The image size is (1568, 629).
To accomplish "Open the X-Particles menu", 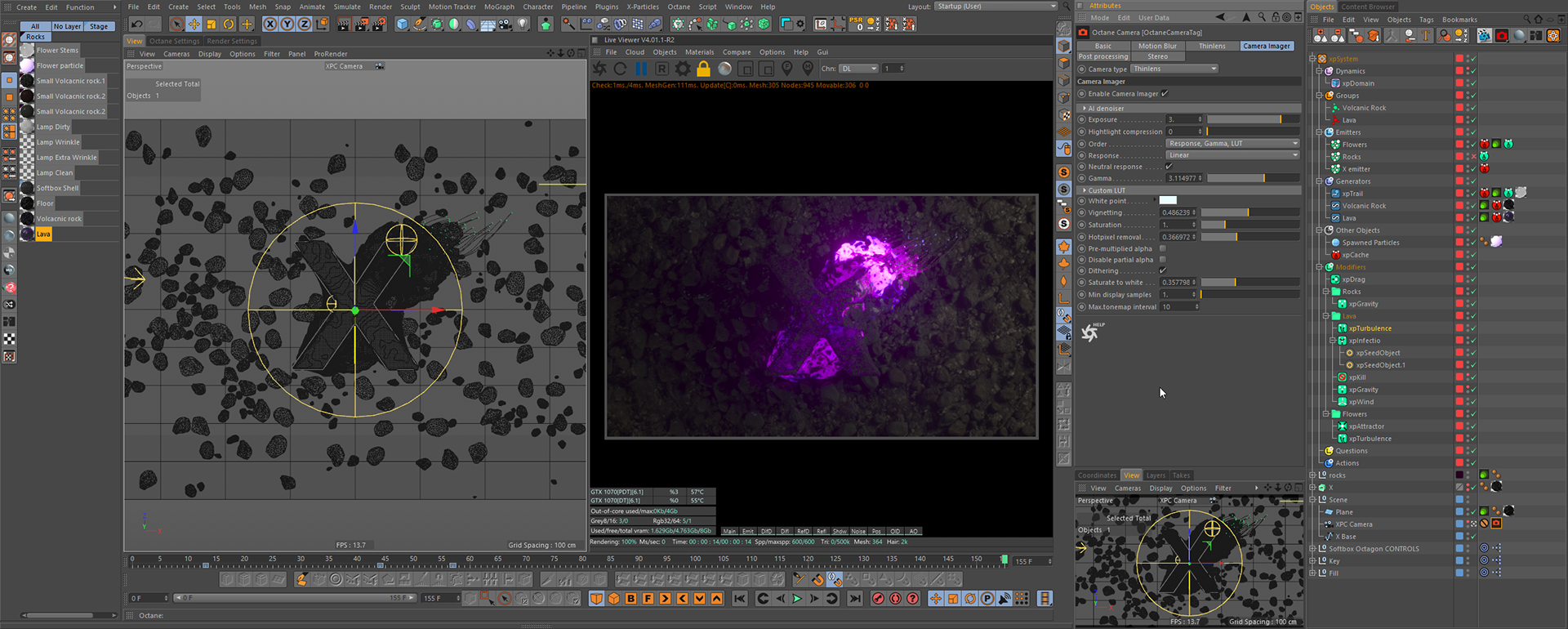I will (643, 7).
